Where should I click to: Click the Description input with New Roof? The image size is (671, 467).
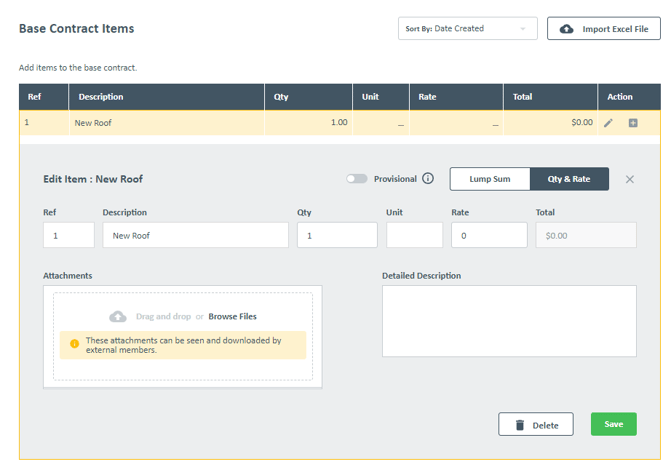[196, 235]
